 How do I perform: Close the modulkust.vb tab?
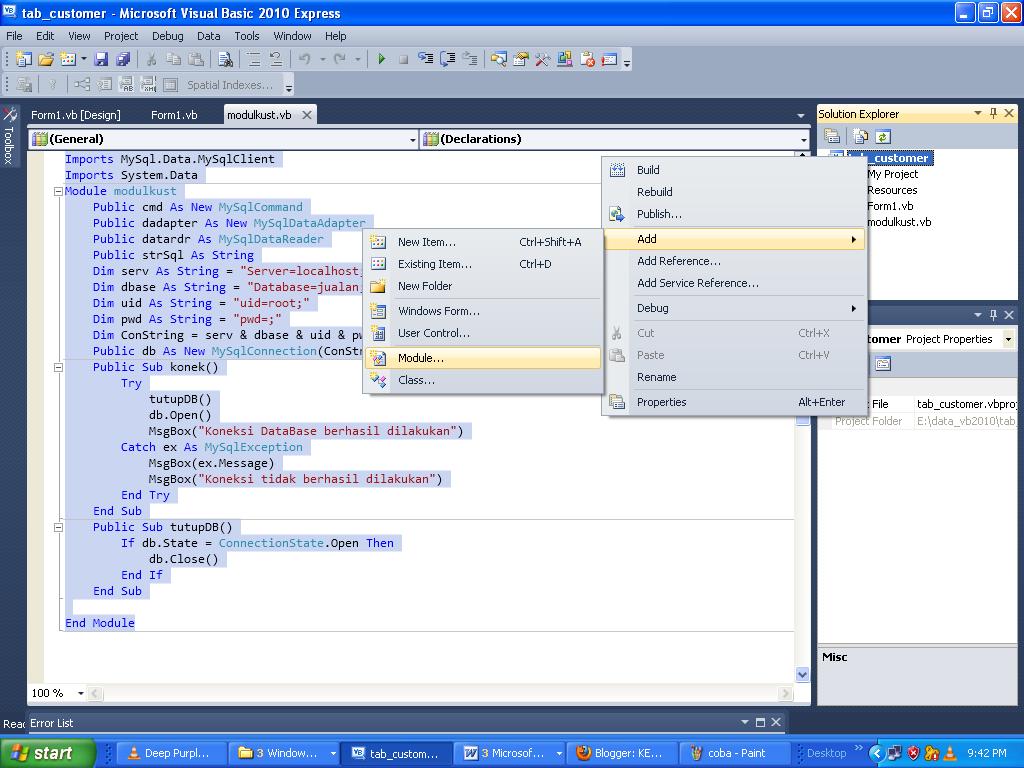coord(306,115)
